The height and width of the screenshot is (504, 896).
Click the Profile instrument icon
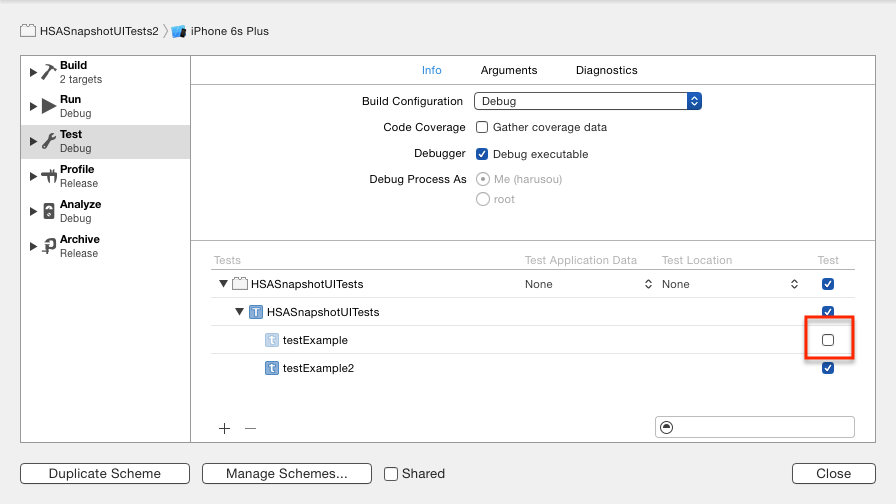coord(48,176)
